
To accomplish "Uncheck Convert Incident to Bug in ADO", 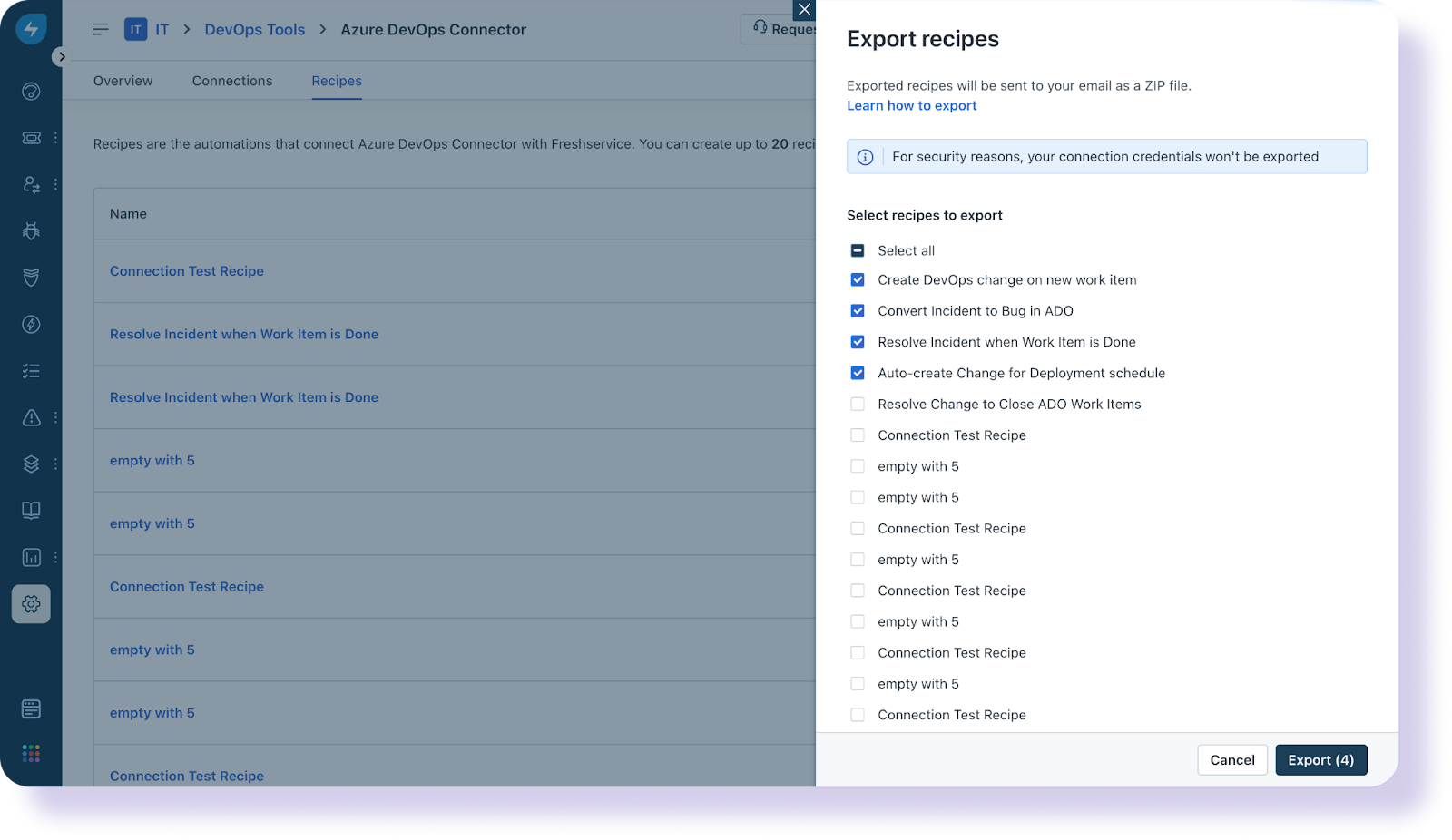I will click(x=858, y=310).
